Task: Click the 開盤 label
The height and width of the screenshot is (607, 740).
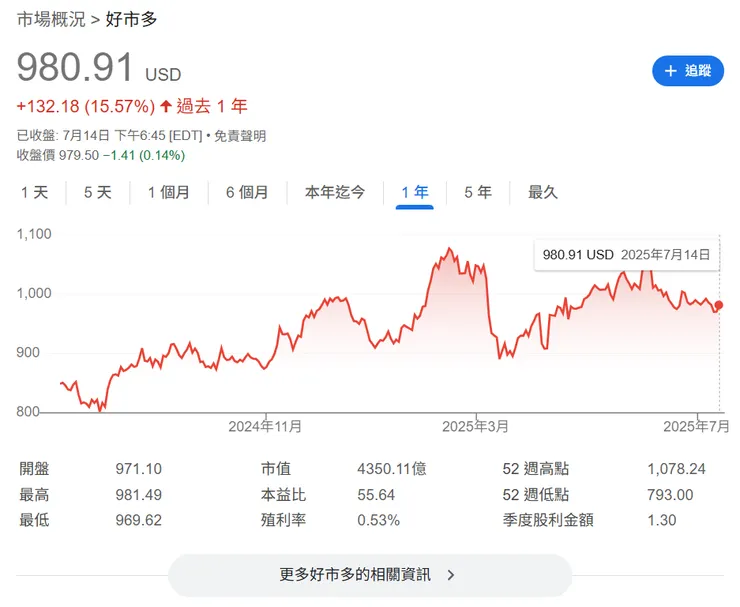Action: point(34,469)
